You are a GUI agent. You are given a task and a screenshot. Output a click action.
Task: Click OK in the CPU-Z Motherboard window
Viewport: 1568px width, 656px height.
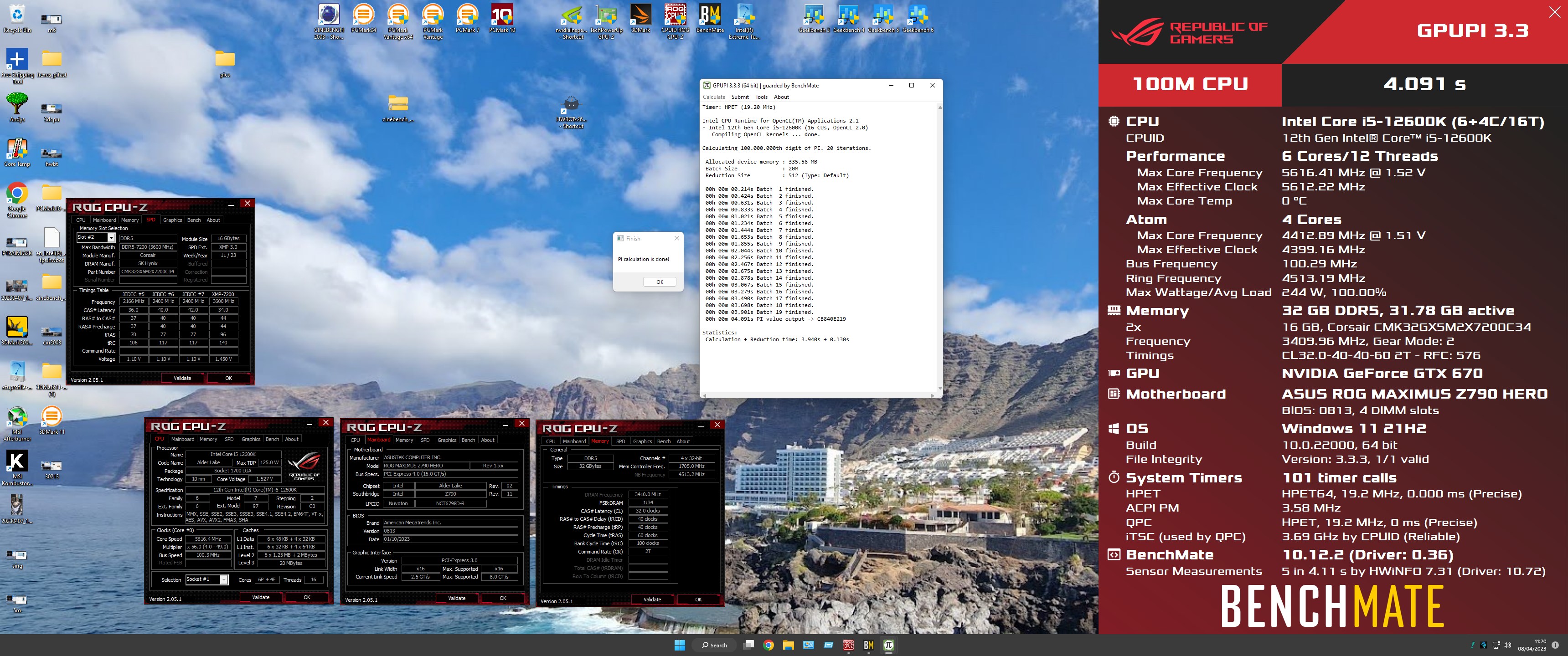click(503, 598)
